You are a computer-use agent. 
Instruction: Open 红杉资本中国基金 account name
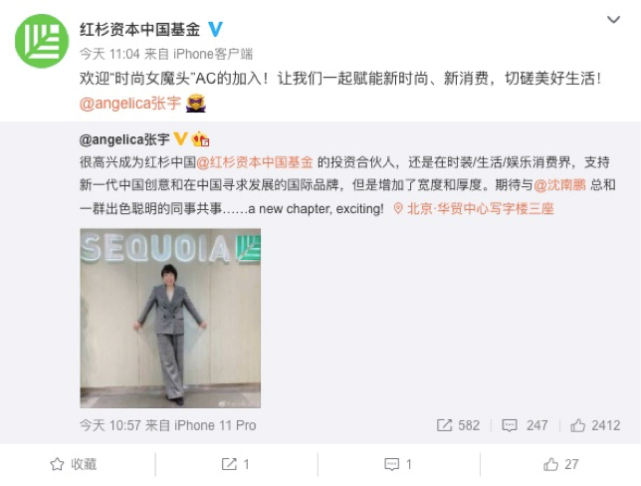pyautogui.click(x=140, y=29)
